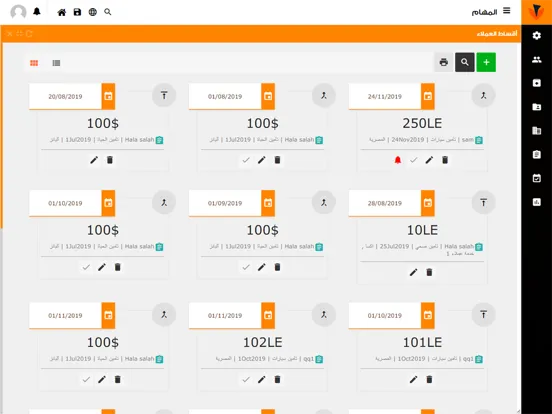This screenshot has height=414, width=552.
Task: Mark the 102LE installment as paid
Action: pos(246,380)
